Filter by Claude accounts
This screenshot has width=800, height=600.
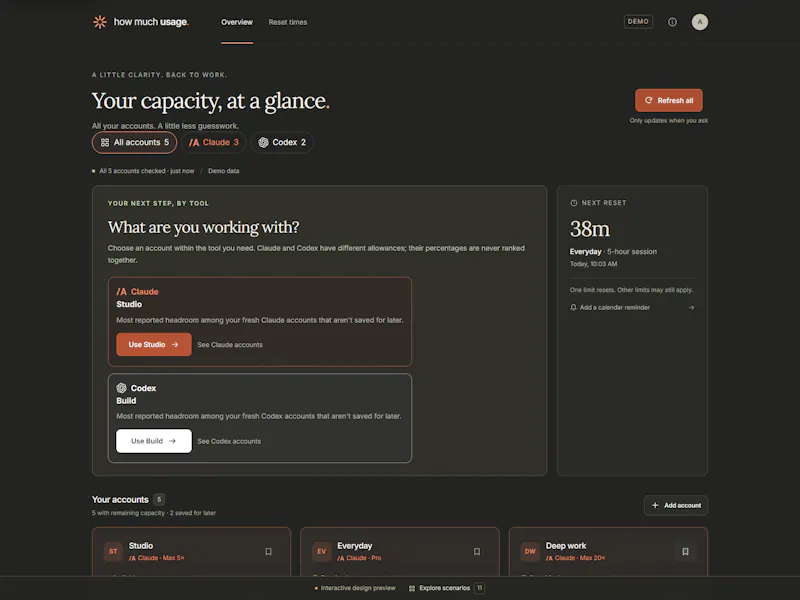[214, 142]
